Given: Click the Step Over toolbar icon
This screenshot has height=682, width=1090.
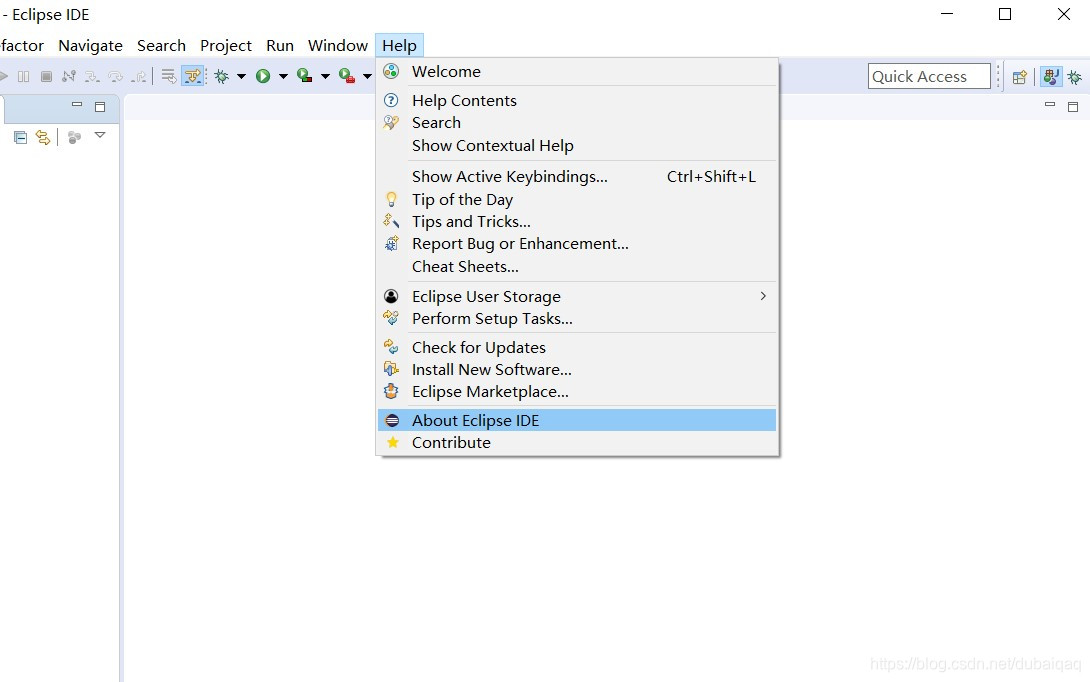Looking at the screenshot, I should (x=115, y=76).
